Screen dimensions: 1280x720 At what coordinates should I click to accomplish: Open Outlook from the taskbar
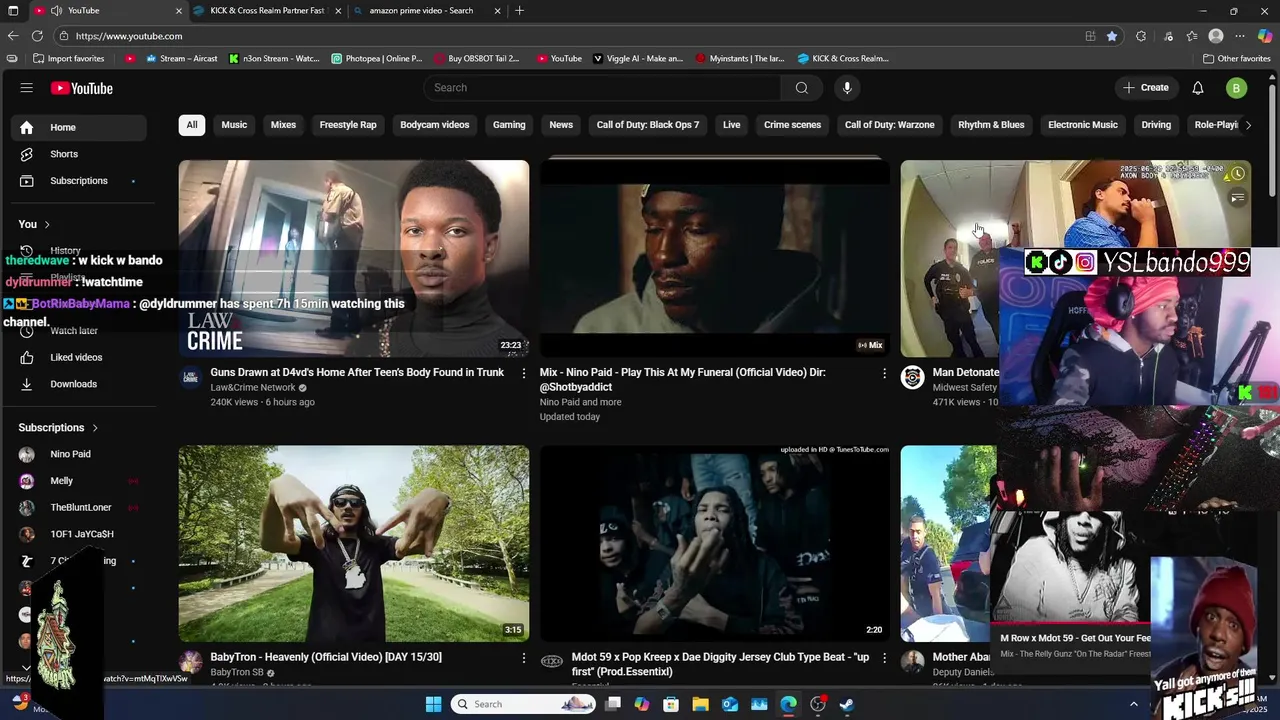[x=730, y=704]
